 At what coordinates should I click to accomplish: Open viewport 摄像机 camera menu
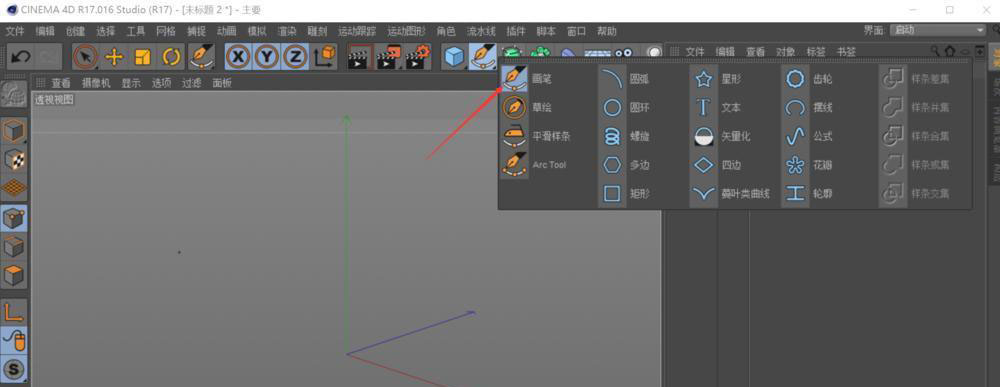point(96,83)
